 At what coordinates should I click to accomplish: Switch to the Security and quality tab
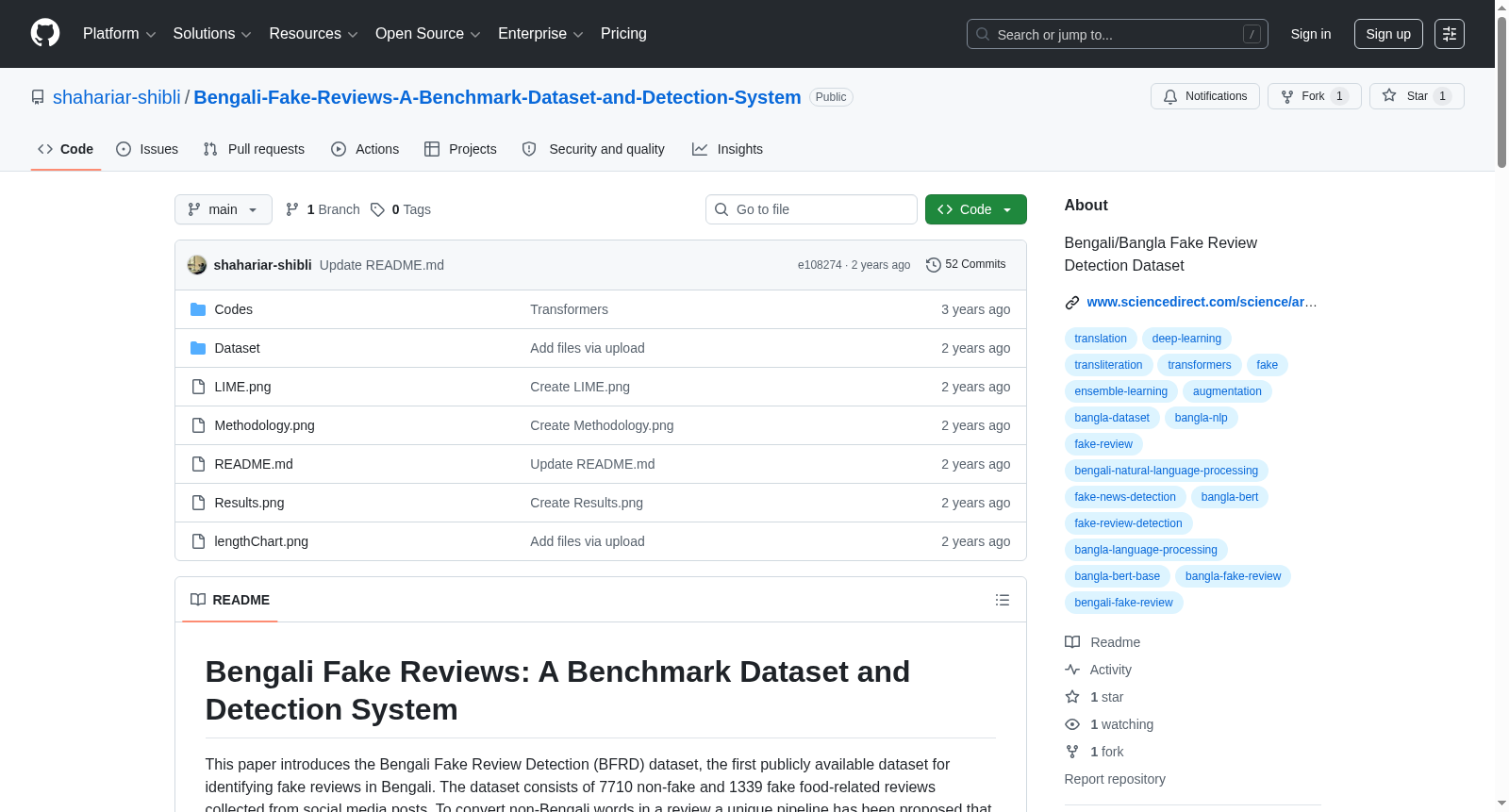(593, 149)
